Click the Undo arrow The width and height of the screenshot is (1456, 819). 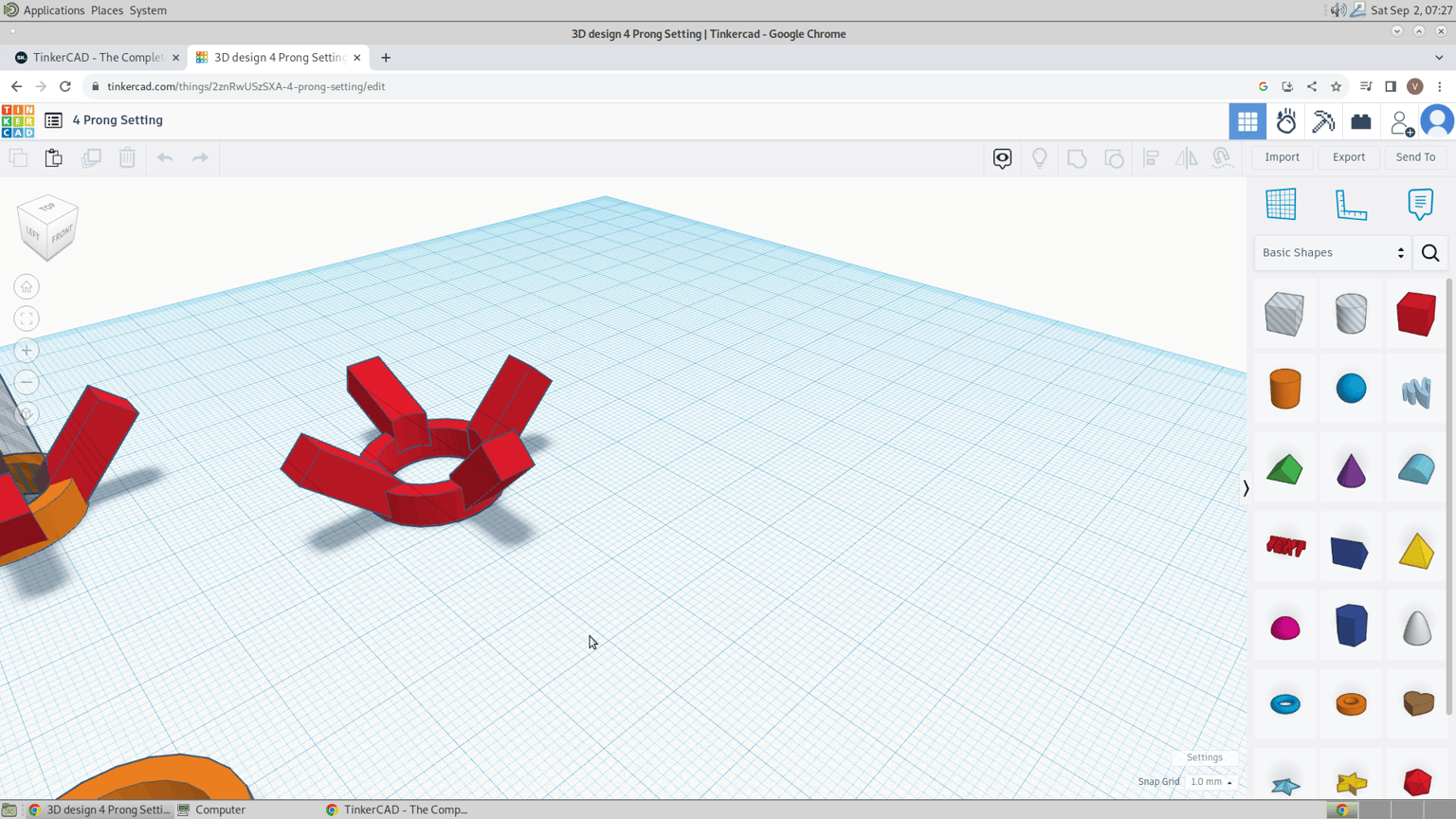pyautogui.click(x=165, y=158)
